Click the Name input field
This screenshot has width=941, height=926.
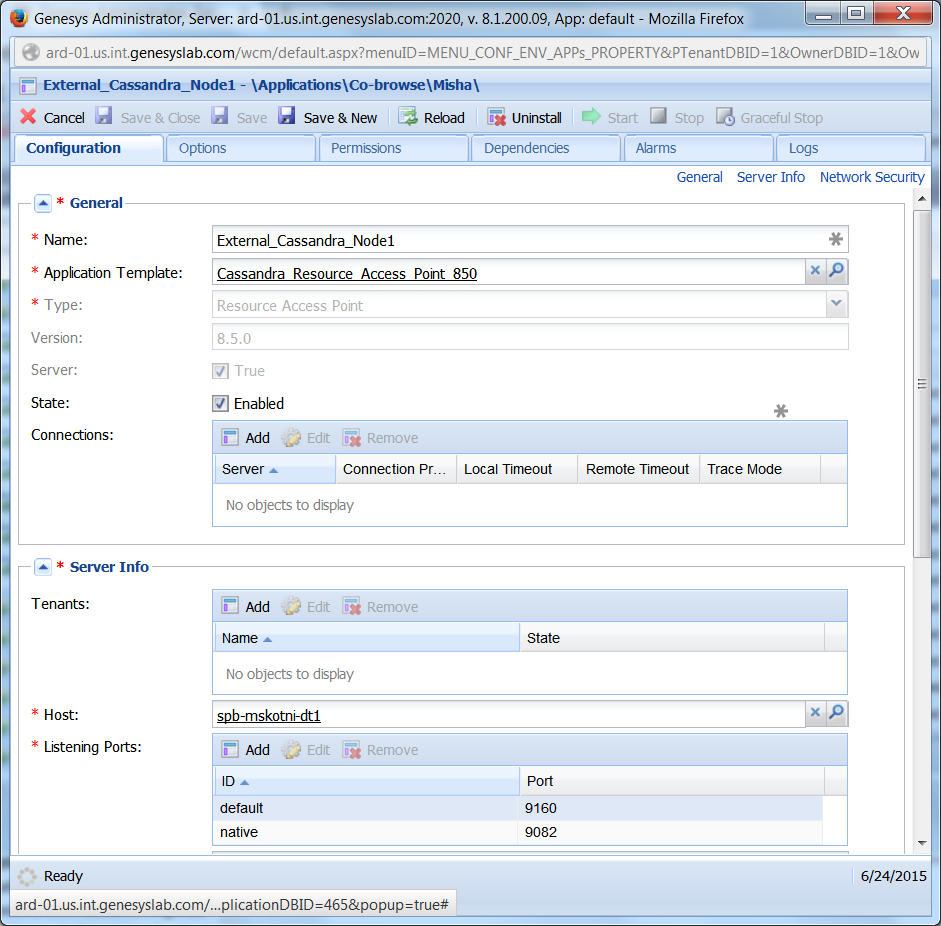click(530, 240)
